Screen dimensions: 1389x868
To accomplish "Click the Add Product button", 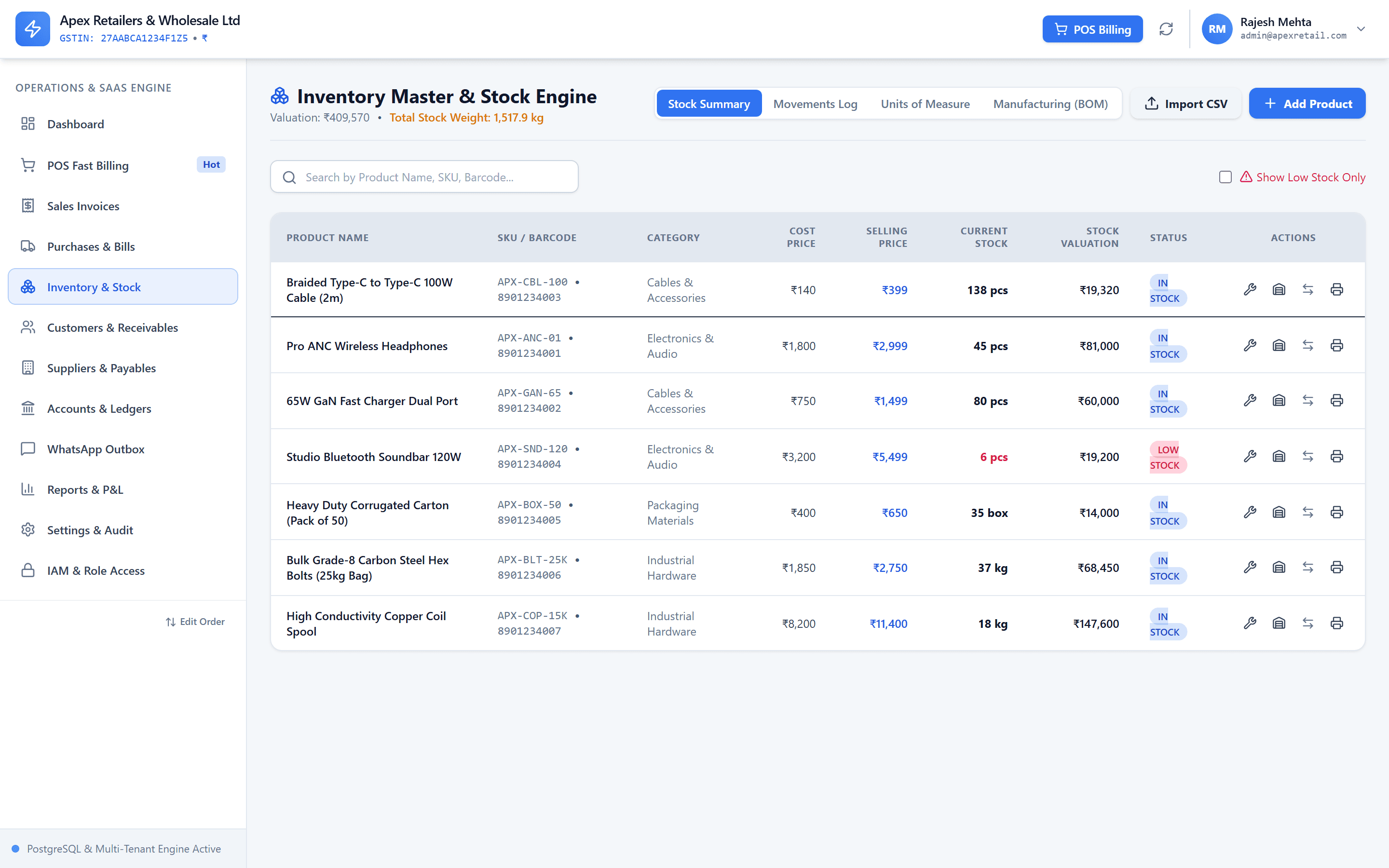I will tap(1307, 104).
